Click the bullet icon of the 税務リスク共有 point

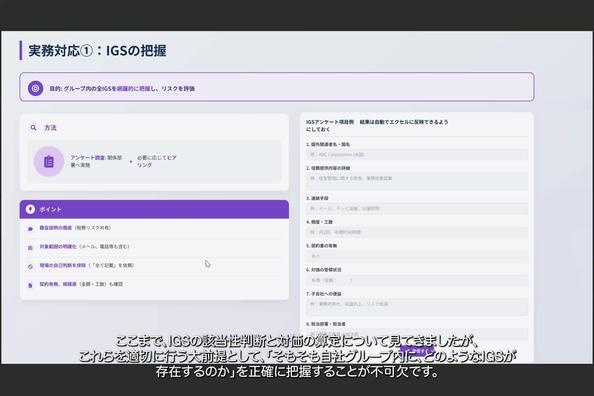click(x=30, y=229)
